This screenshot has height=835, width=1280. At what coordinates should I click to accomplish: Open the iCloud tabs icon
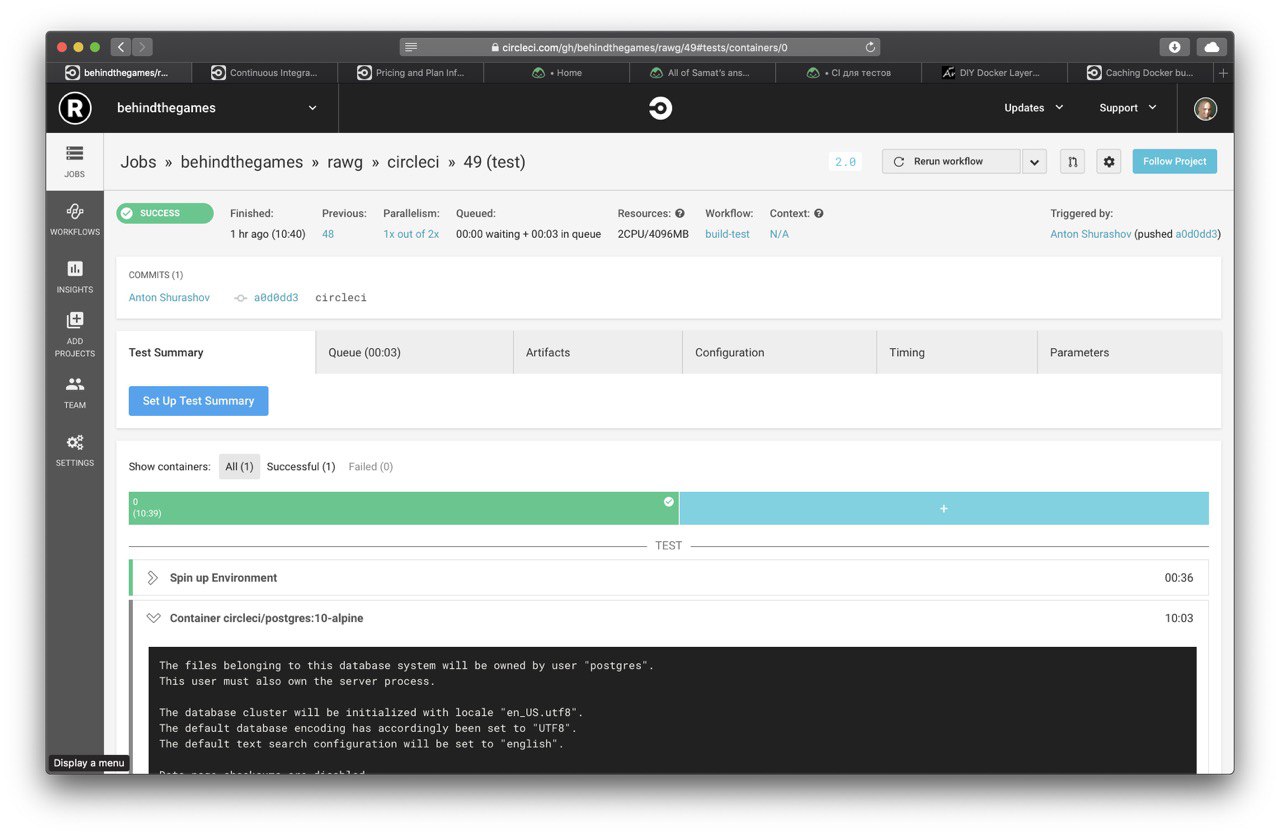coord(1211,47)
